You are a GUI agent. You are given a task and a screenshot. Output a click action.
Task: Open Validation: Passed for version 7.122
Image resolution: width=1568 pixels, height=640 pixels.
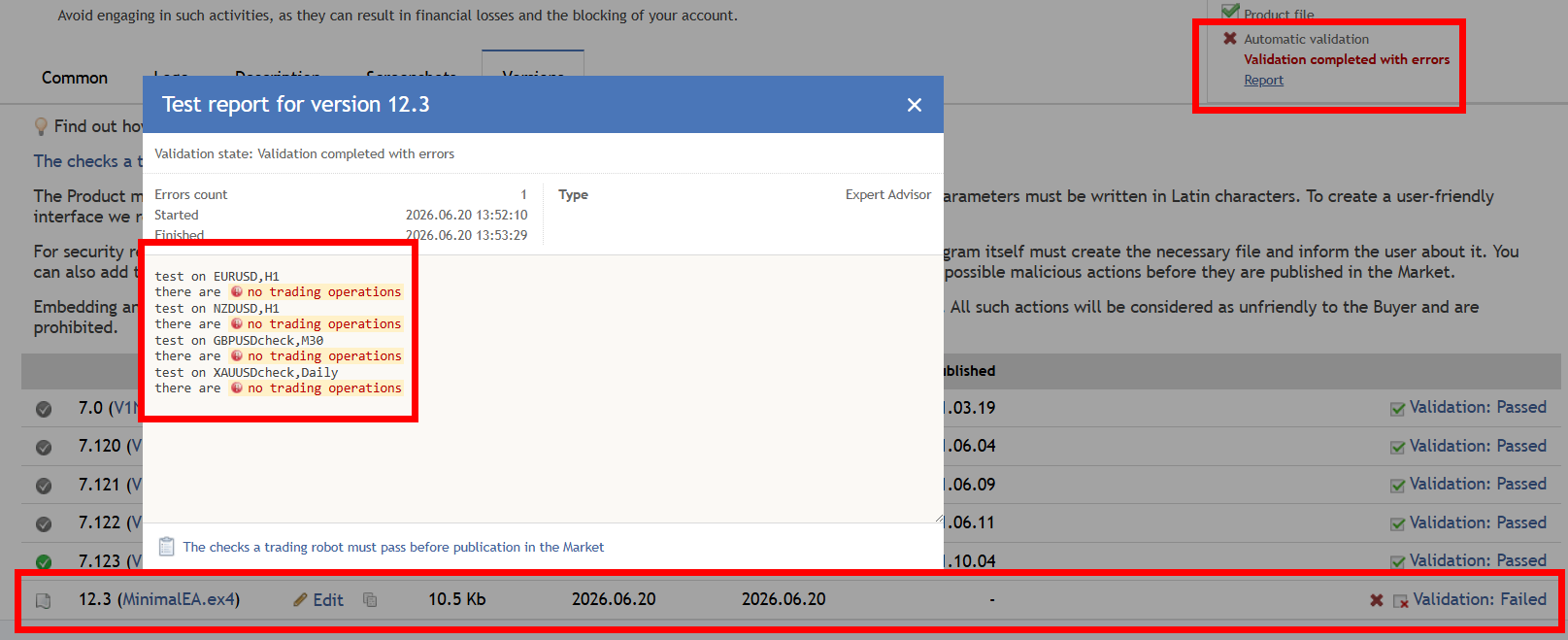(1478, 522)
